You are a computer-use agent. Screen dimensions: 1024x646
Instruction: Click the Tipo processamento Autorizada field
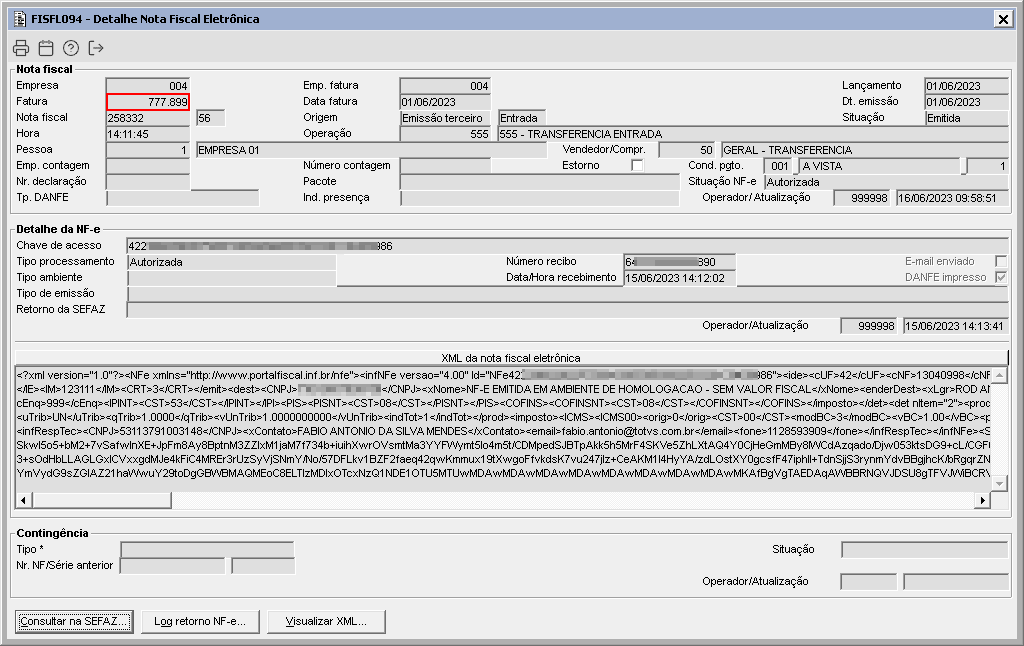[232, 262]
